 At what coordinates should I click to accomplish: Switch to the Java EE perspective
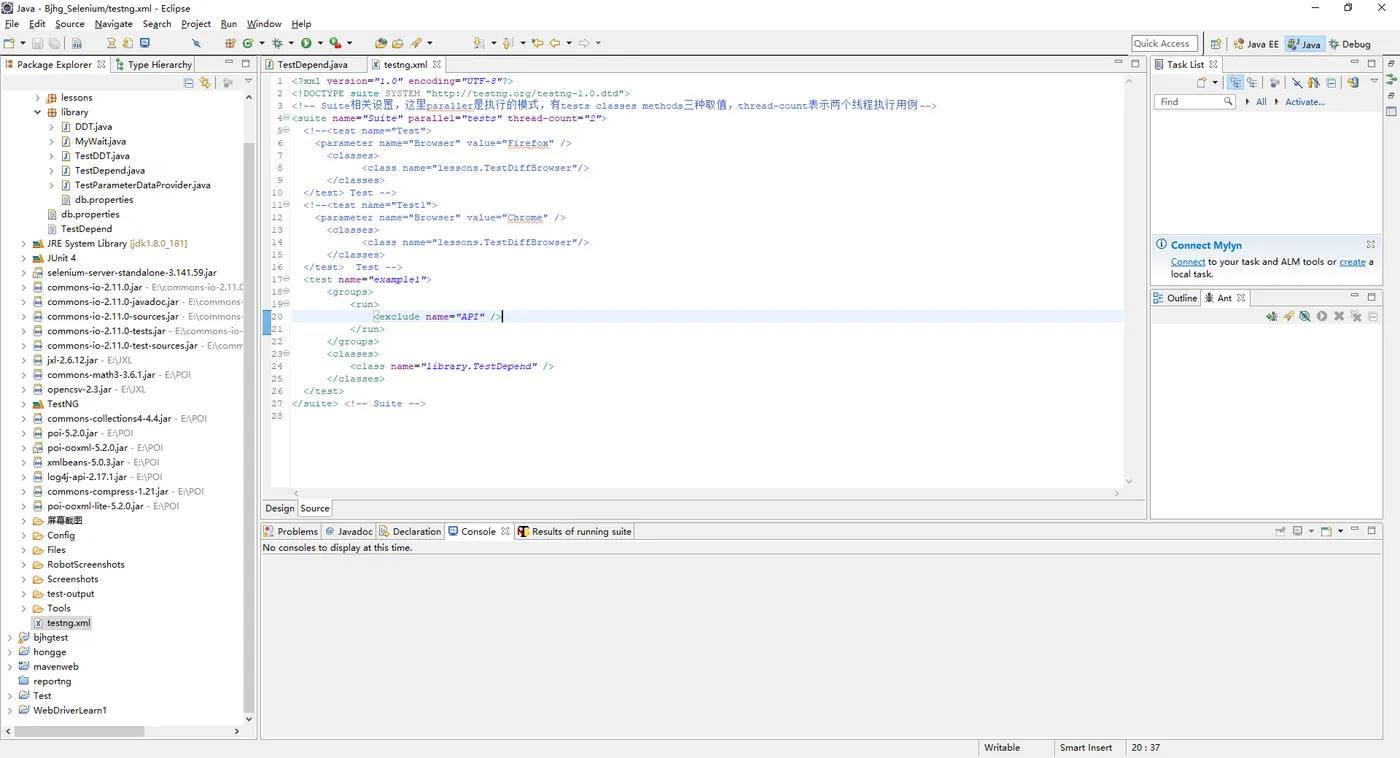click(x=1257, y=44)
